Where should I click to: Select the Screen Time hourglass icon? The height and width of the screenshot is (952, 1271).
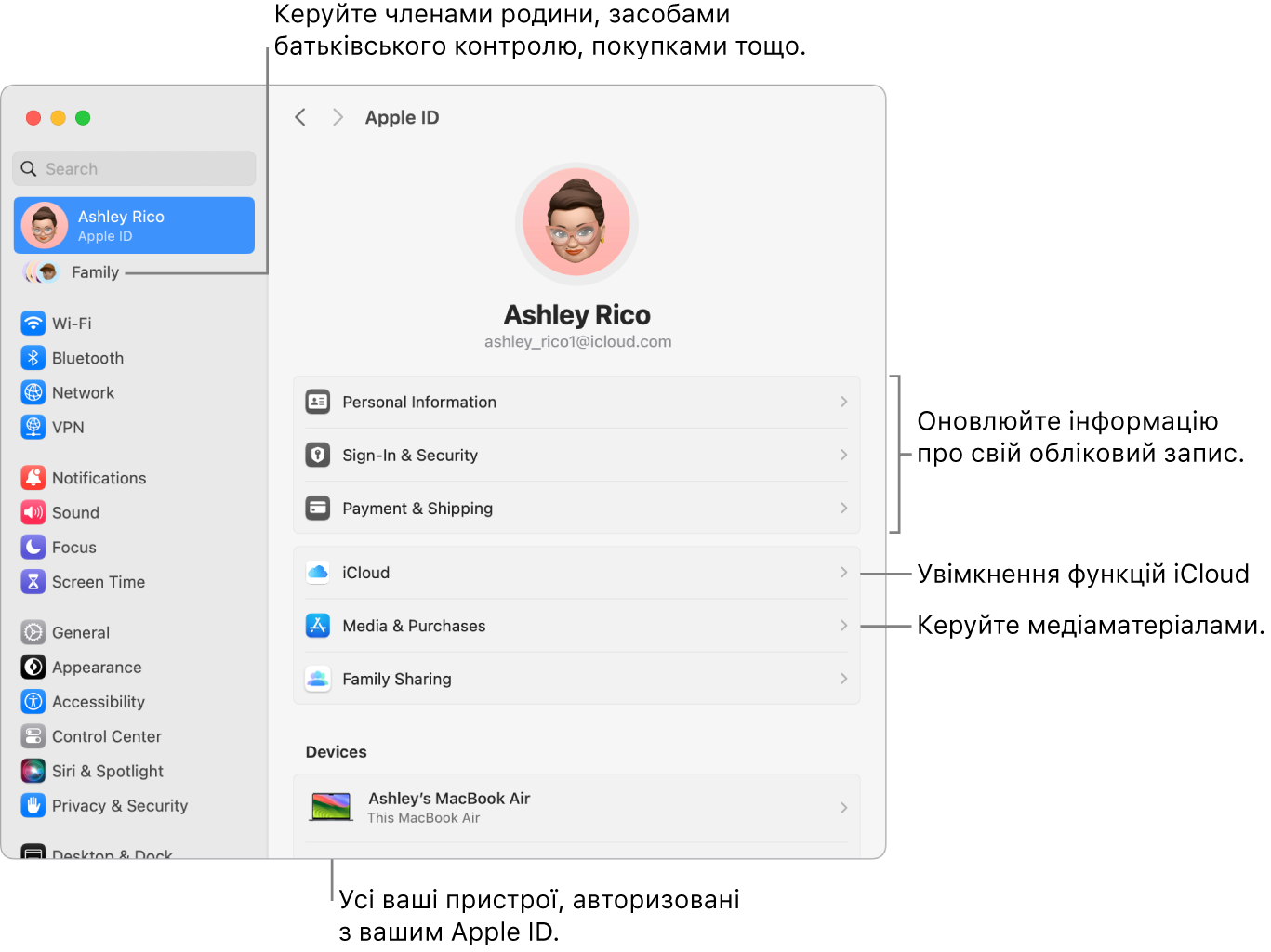tap(33, 581)
